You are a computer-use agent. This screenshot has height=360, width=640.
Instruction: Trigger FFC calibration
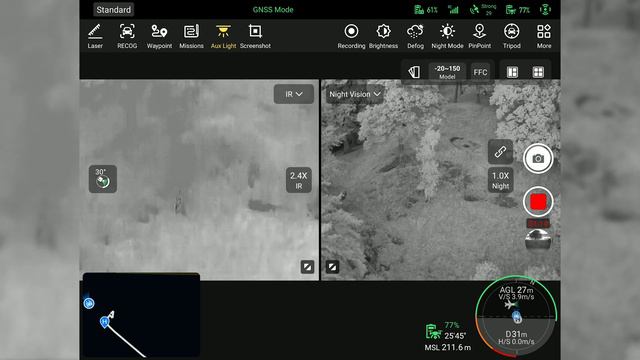[x=480, y=72]
